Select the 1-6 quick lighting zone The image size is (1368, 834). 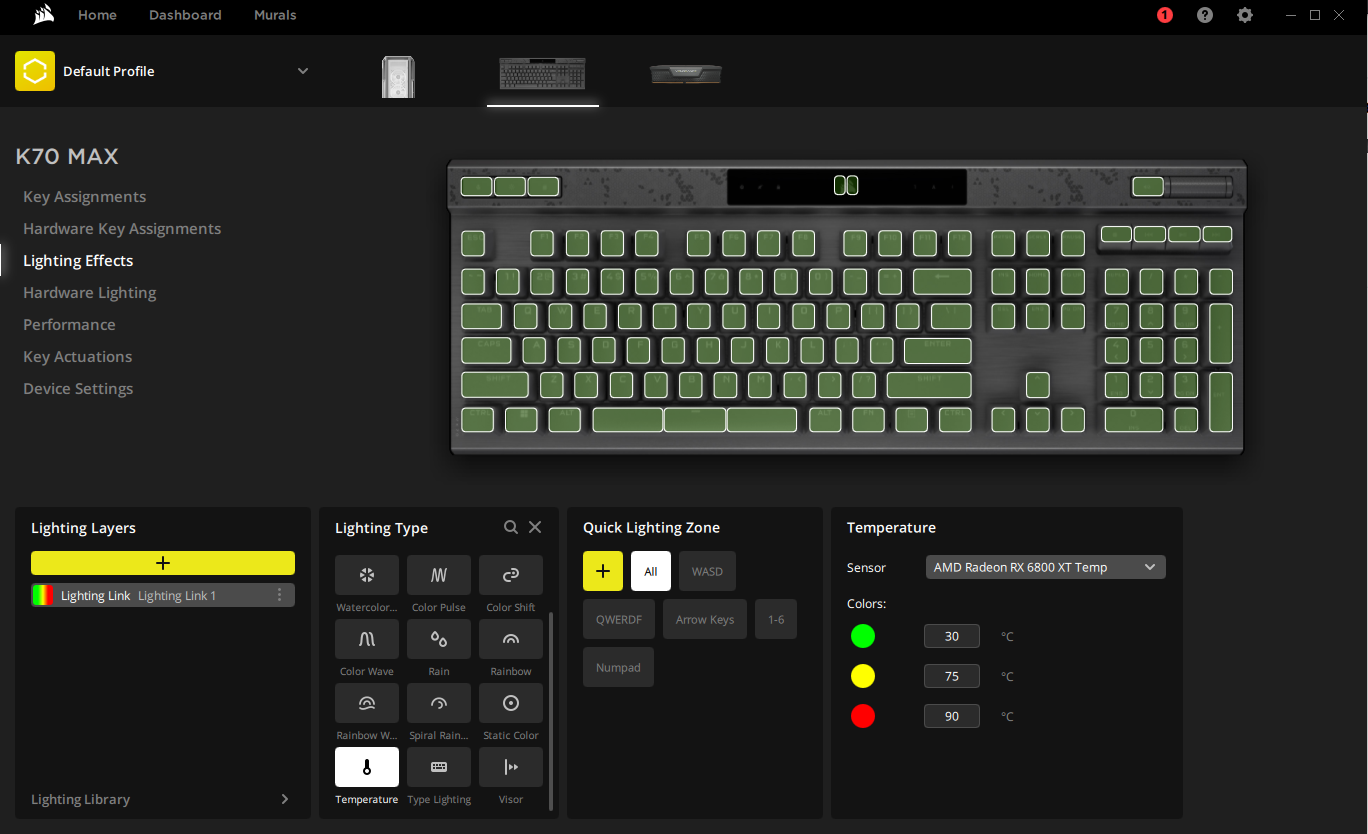[776, 619]
